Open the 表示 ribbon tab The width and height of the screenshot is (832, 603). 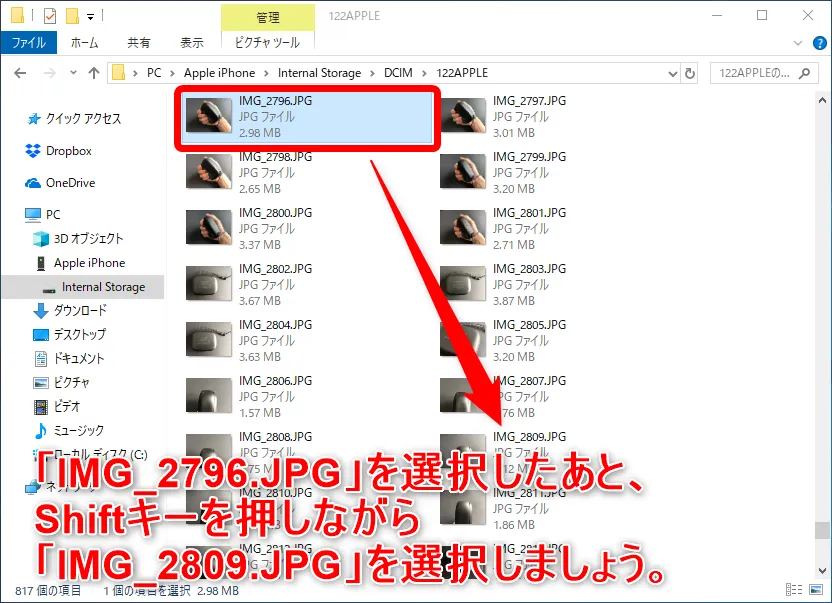point(192,42)
